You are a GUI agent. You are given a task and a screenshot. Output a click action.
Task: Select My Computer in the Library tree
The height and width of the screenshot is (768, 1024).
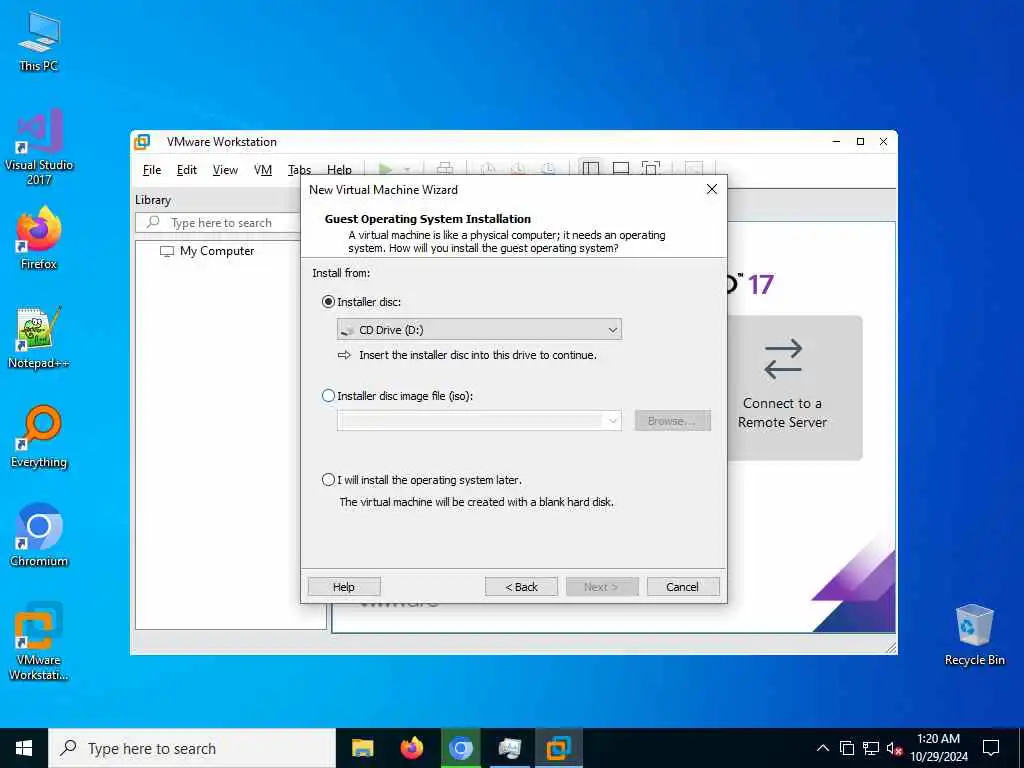tap(217, 251)
